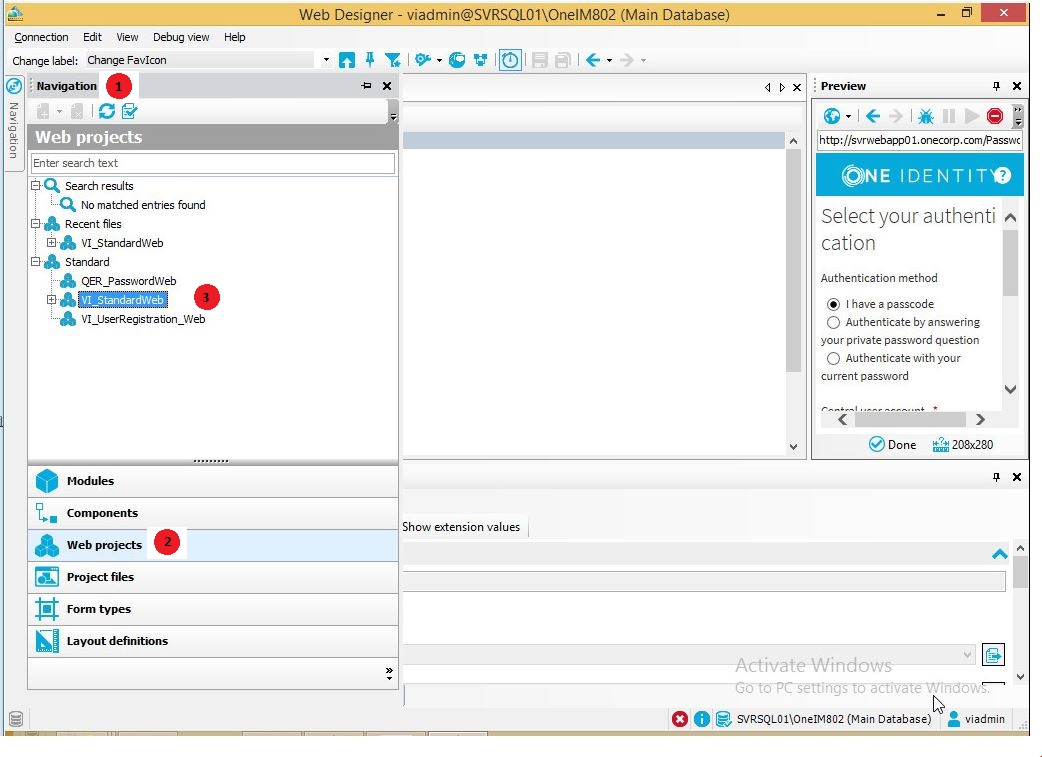Viewport: 1042px width, 757px height.
Task: Open dropdown arrow beside Preview globe icon
Action: [x=848, y=117]
